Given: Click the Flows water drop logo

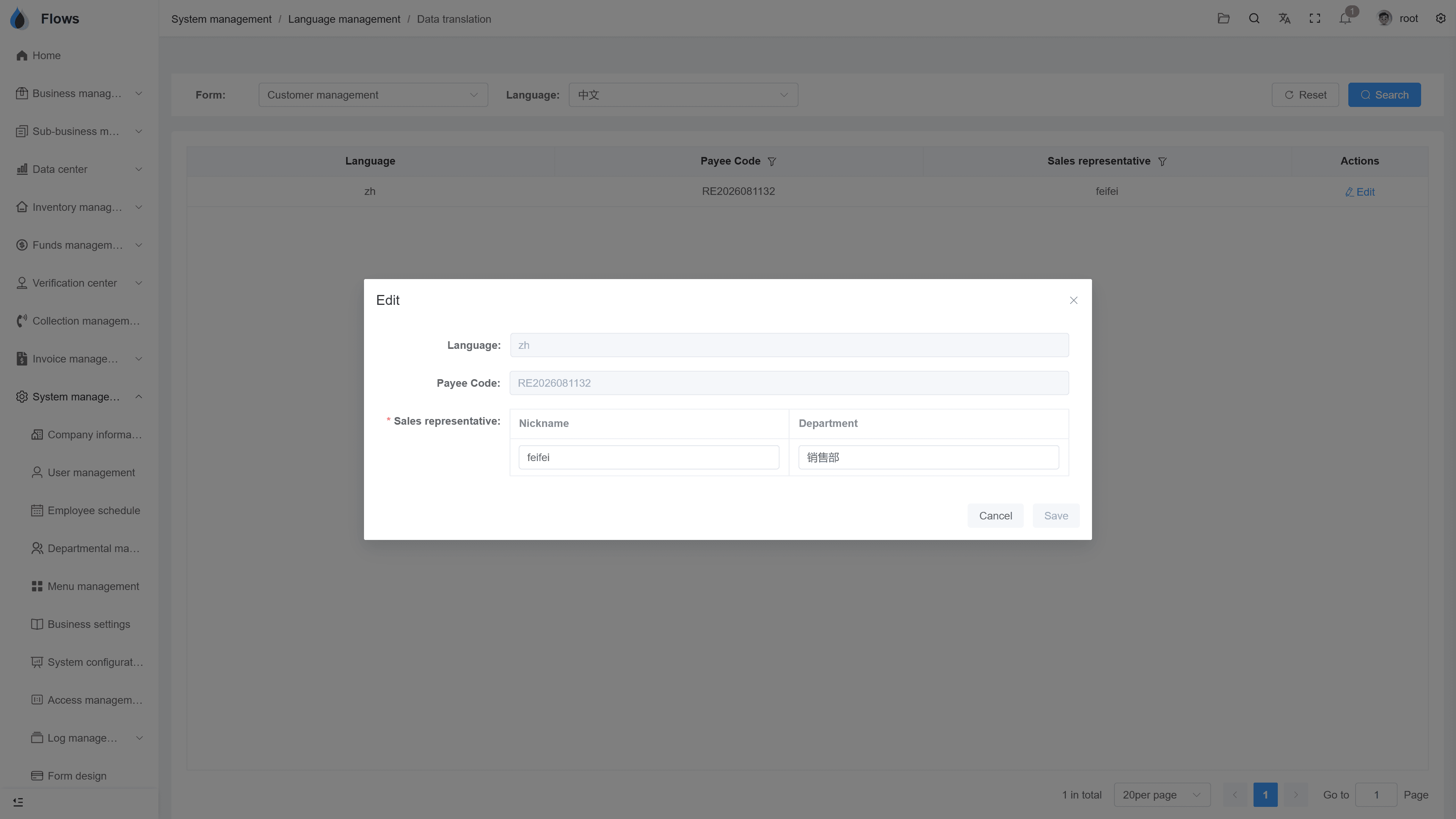Looking at the screenshot, I should tap(19, 19).
